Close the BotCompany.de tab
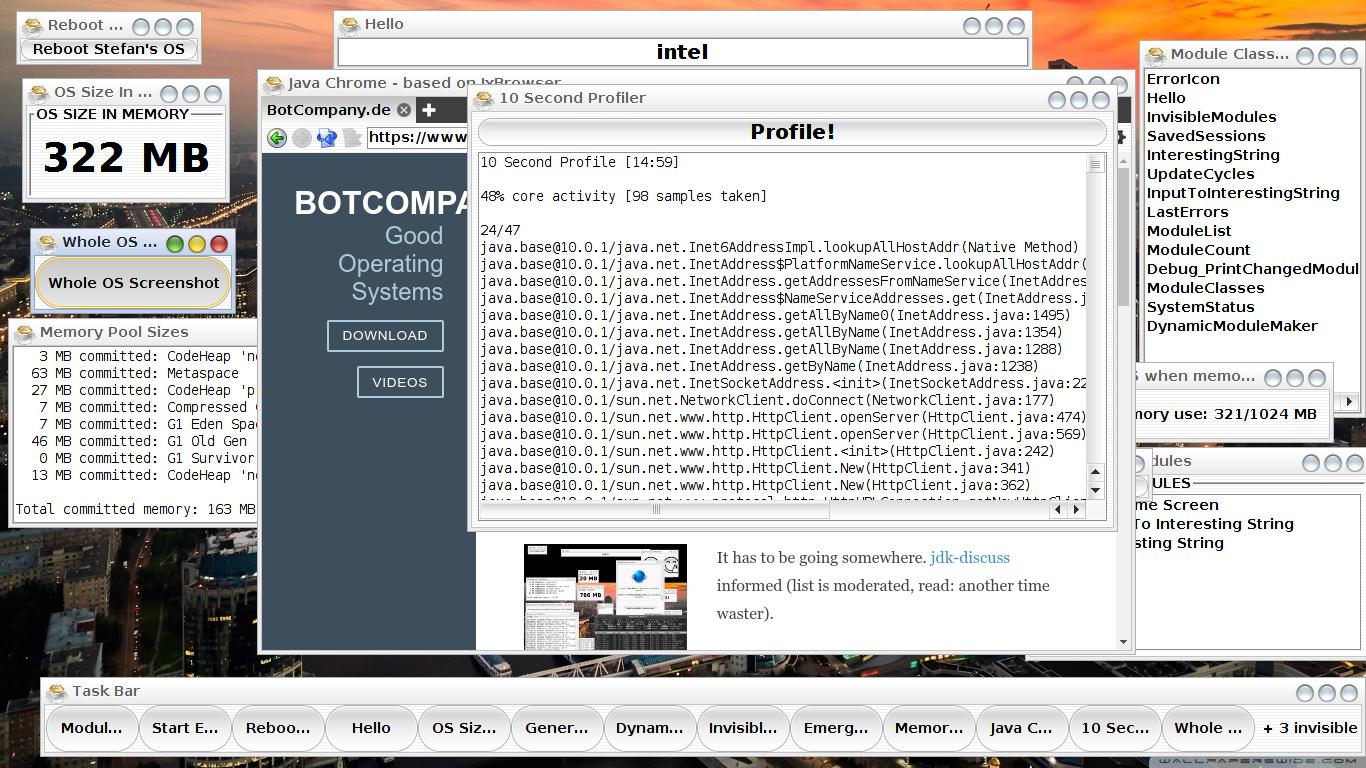The image size is (1366, 768). pyautogui.click(x=403, y=110)
